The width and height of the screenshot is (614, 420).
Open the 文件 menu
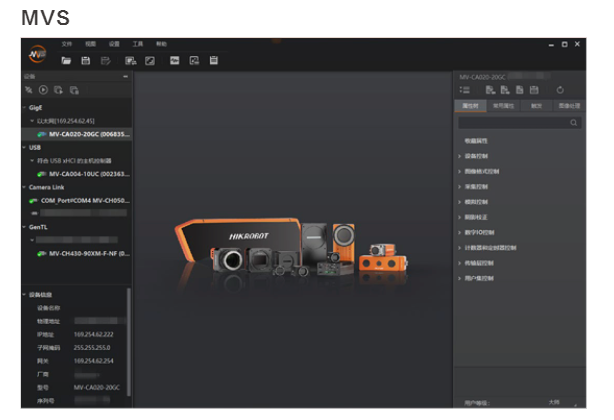67,44
